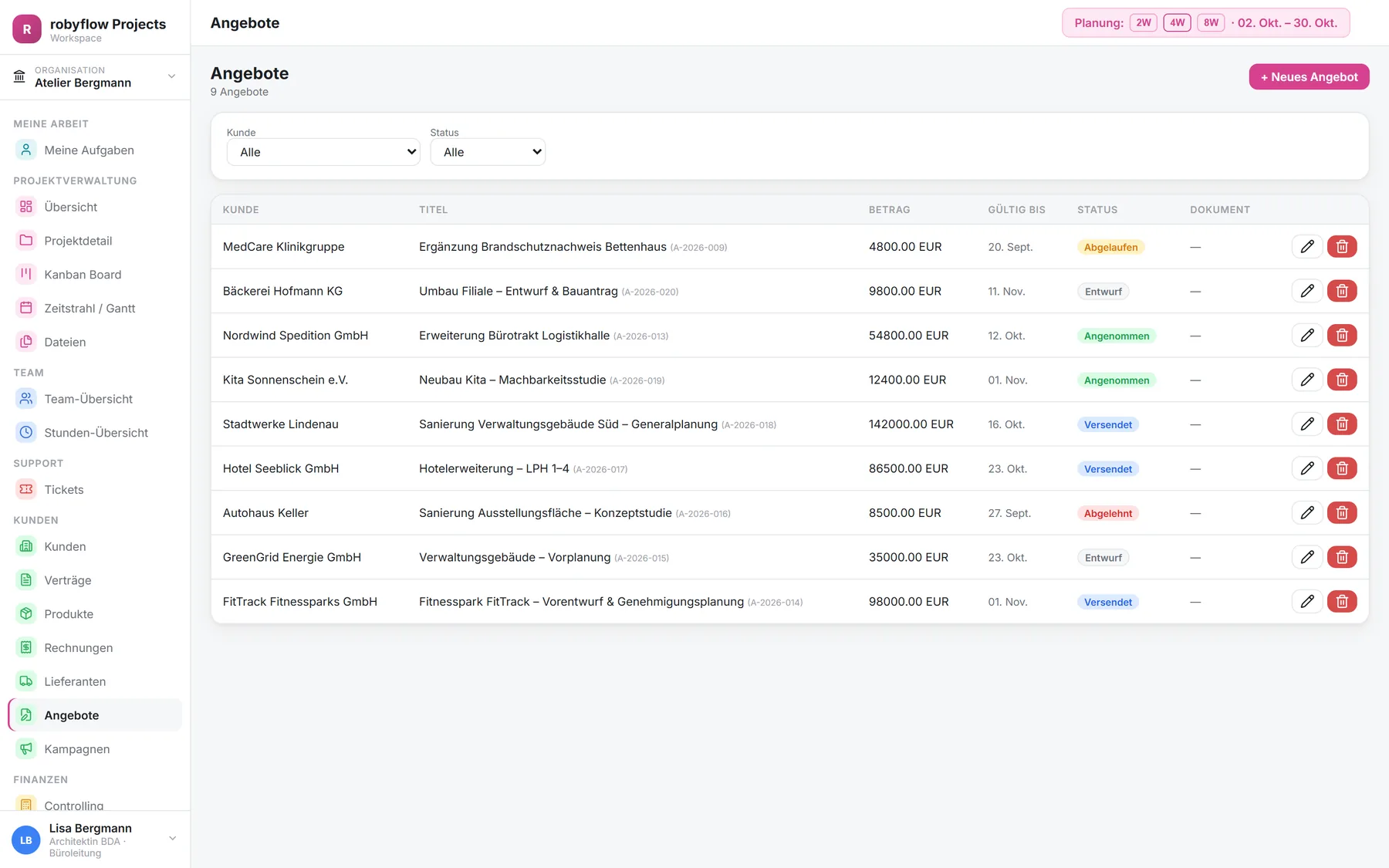Click the Tickets sidebar icon
Viewport: 1389px width, 868px height.
pyautogui.click(x=26, y=489)
